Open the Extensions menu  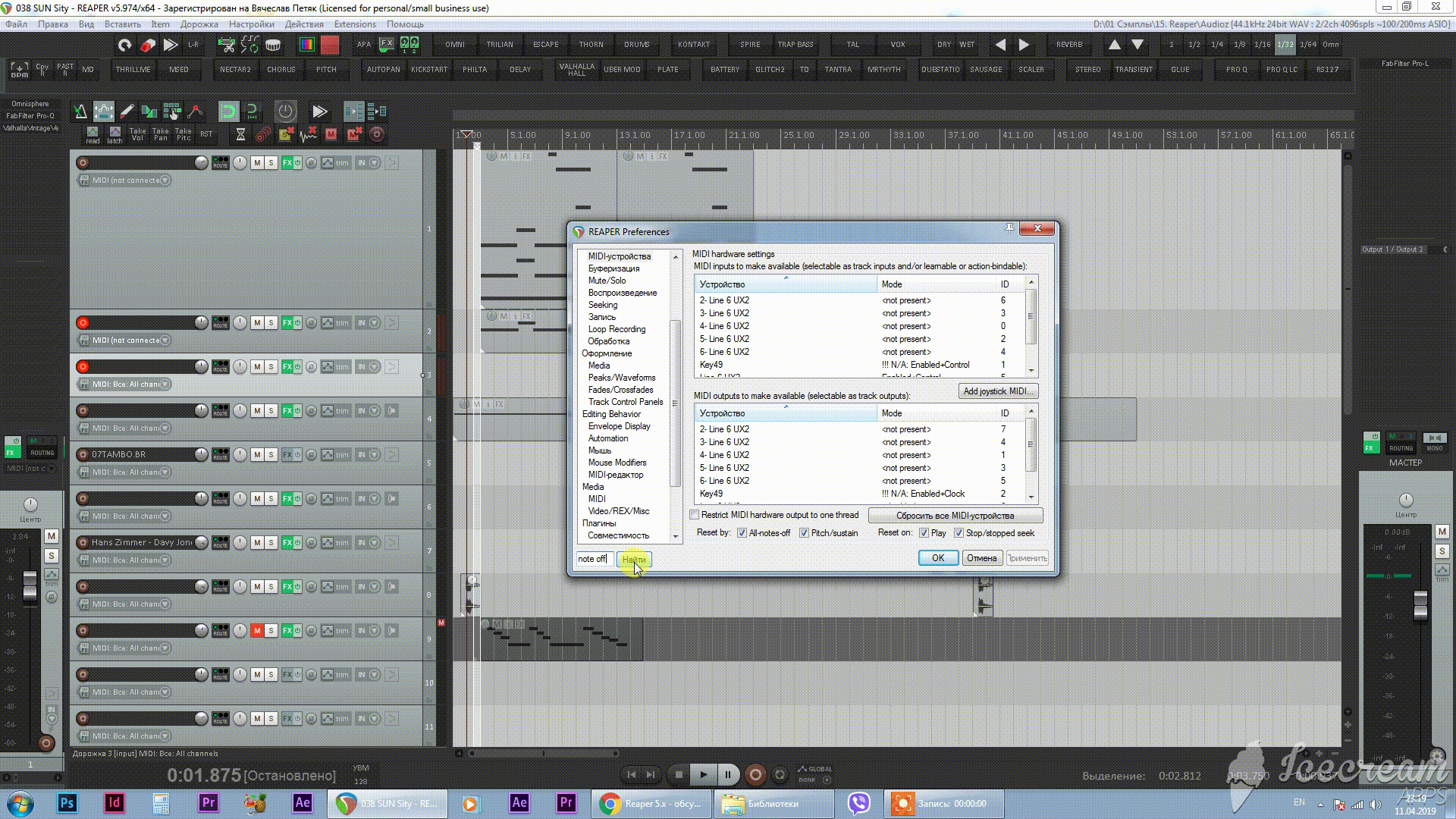pos(354,24)
